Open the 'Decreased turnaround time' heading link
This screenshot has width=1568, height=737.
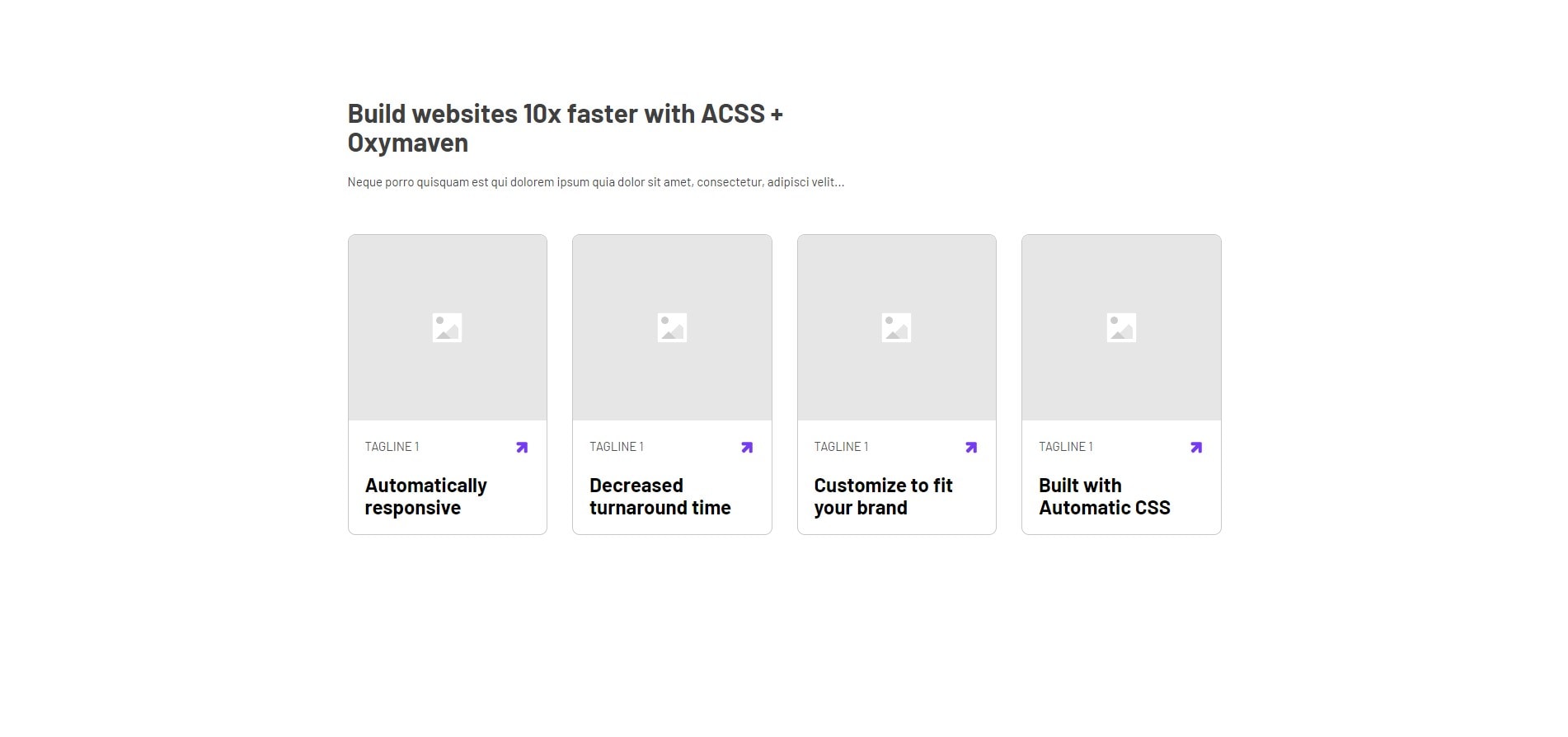[x=660, y=496]
